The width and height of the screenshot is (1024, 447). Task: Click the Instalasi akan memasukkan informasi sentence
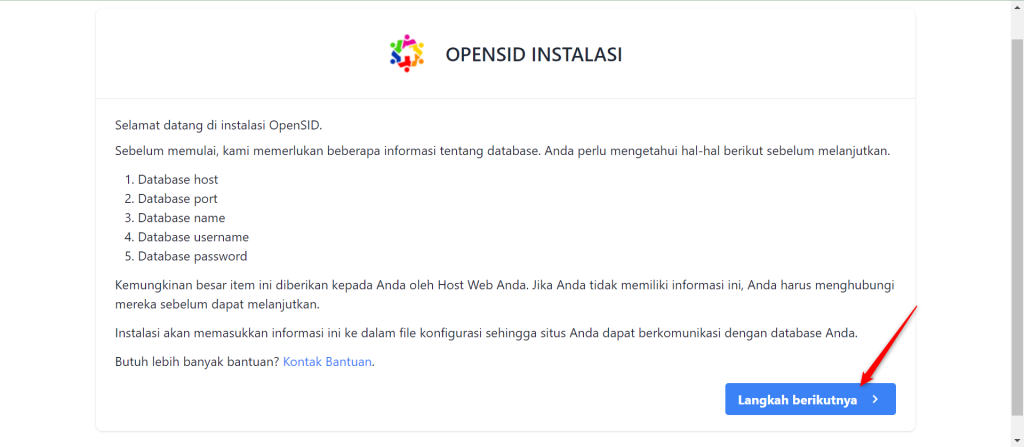(486, 333)
